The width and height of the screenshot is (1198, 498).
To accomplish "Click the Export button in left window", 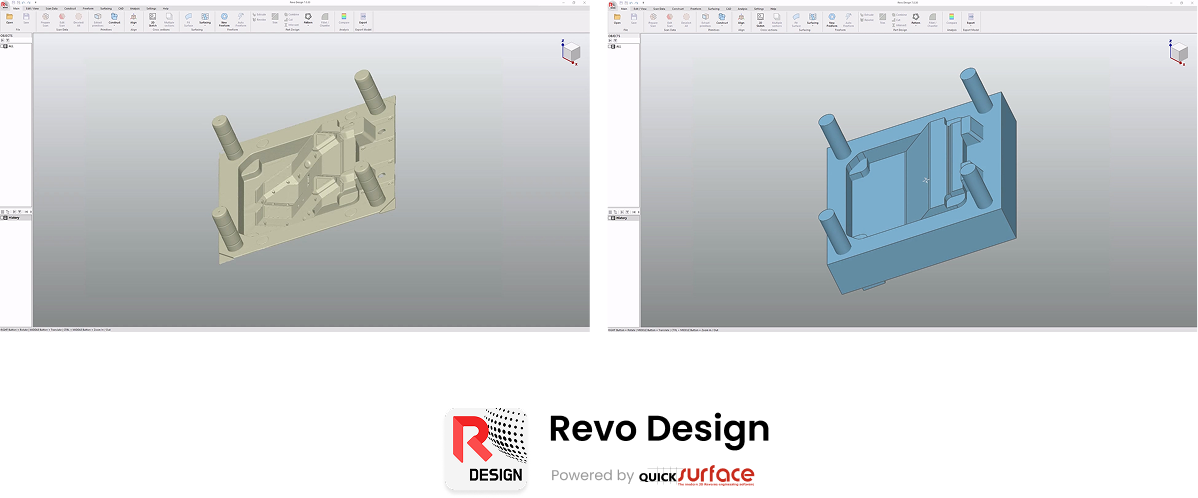I will coord(362,18).
